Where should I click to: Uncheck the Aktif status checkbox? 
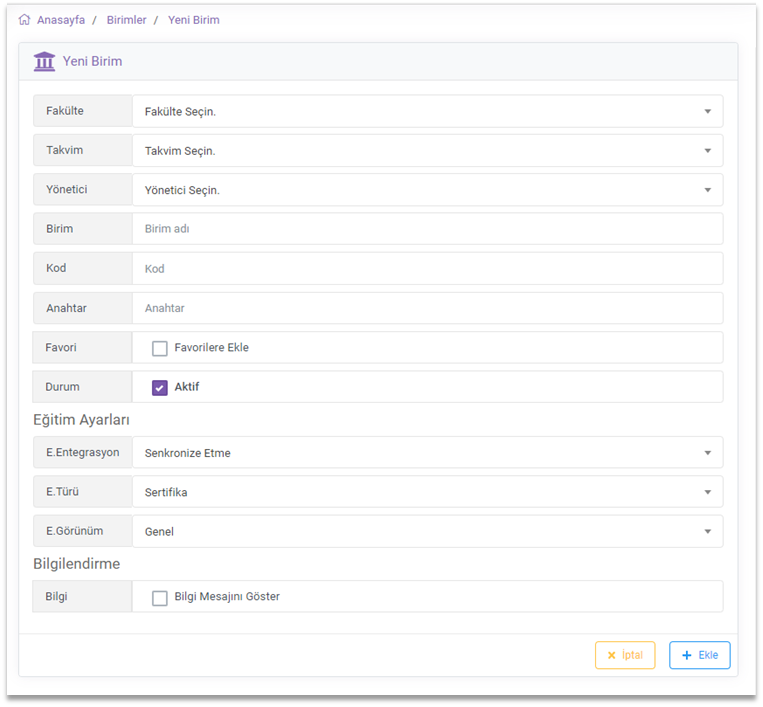click(x=160, y=387)
